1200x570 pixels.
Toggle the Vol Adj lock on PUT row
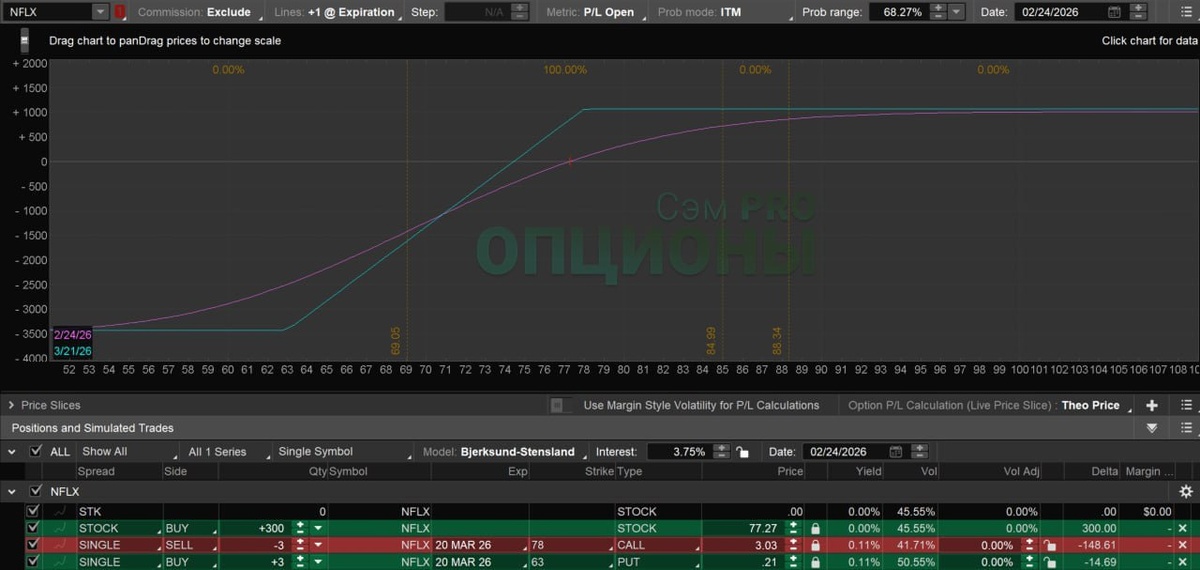click(1050, 562)
